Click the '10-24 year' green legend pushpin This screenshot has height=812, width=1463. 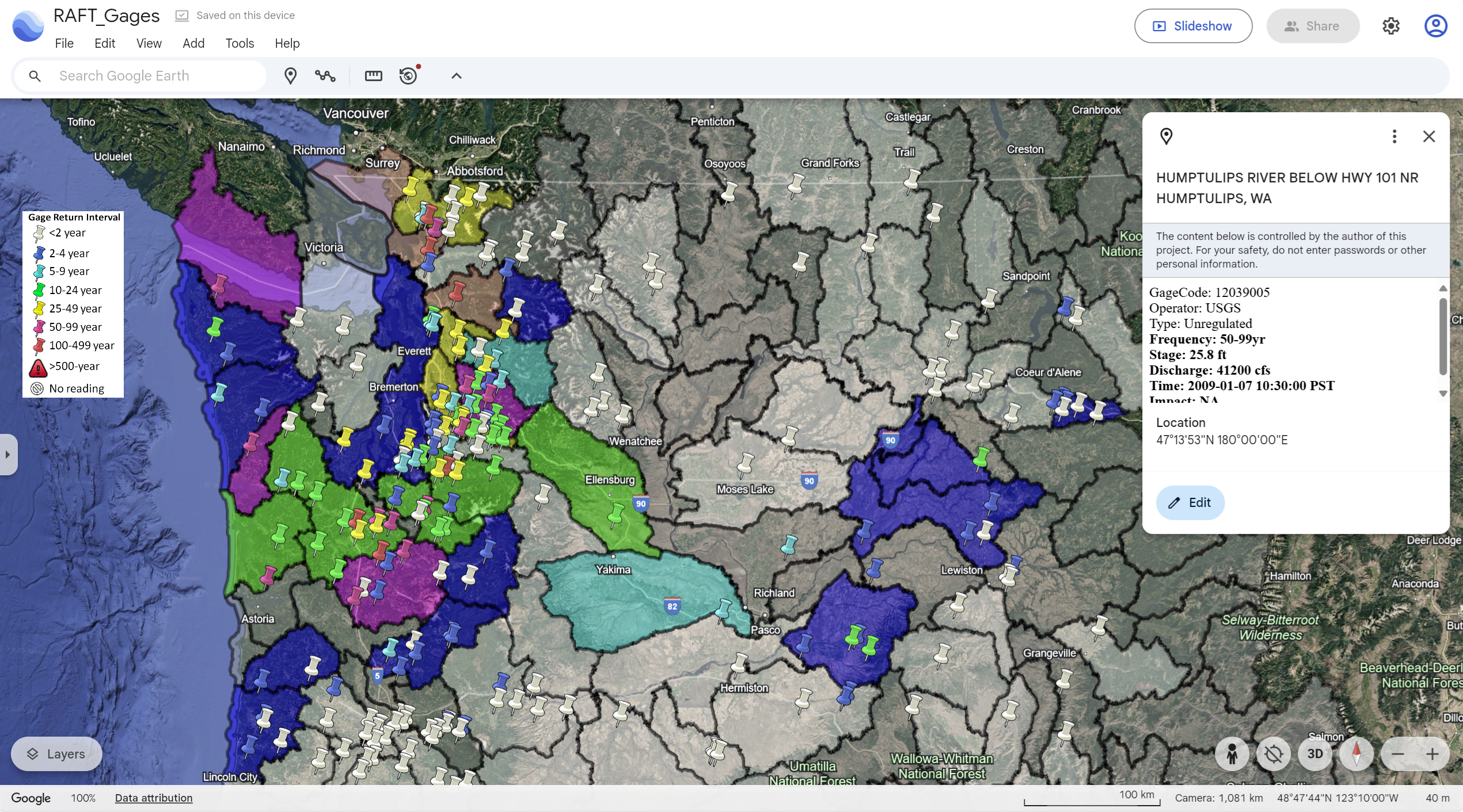pos(39,290)
